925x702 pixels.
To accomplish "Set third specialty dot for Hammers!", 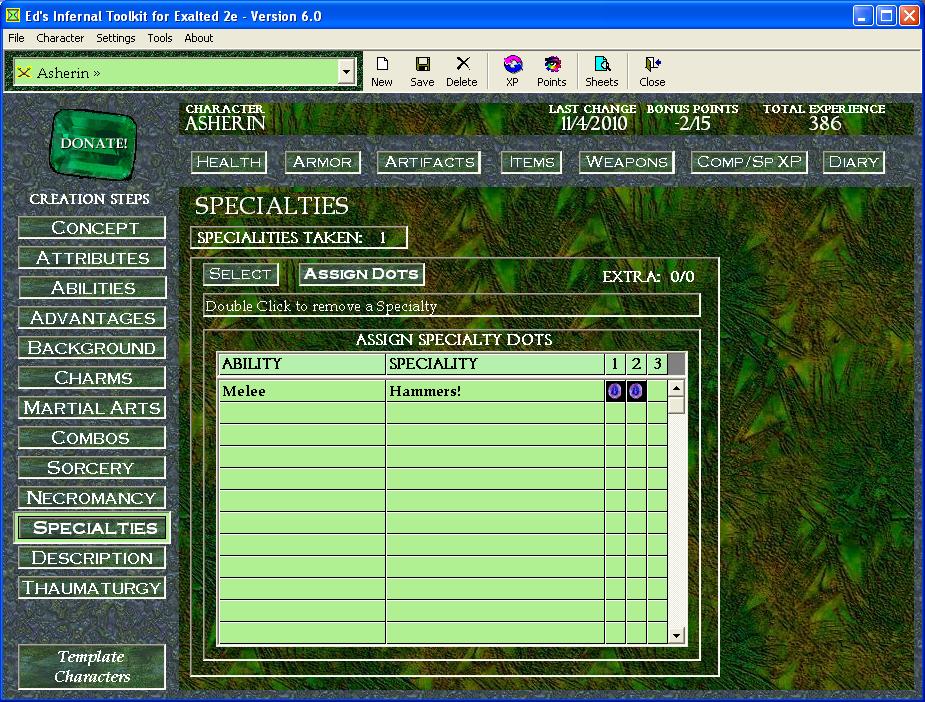I will (657, 391).
